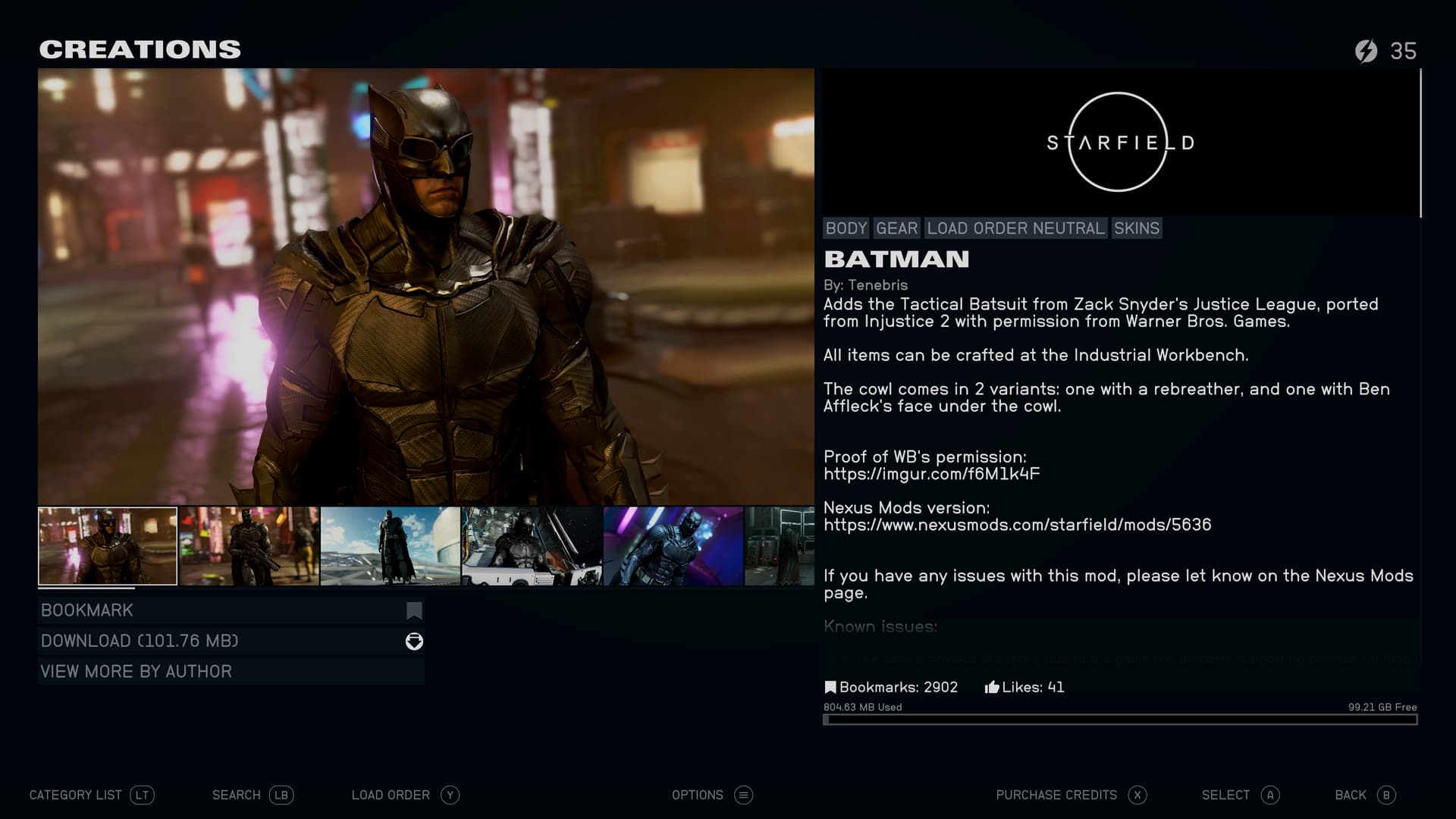1456x819 pixels.
Task: Select the LOAD ORDER NEUTRAL tag
Action: click(1015, 228)
